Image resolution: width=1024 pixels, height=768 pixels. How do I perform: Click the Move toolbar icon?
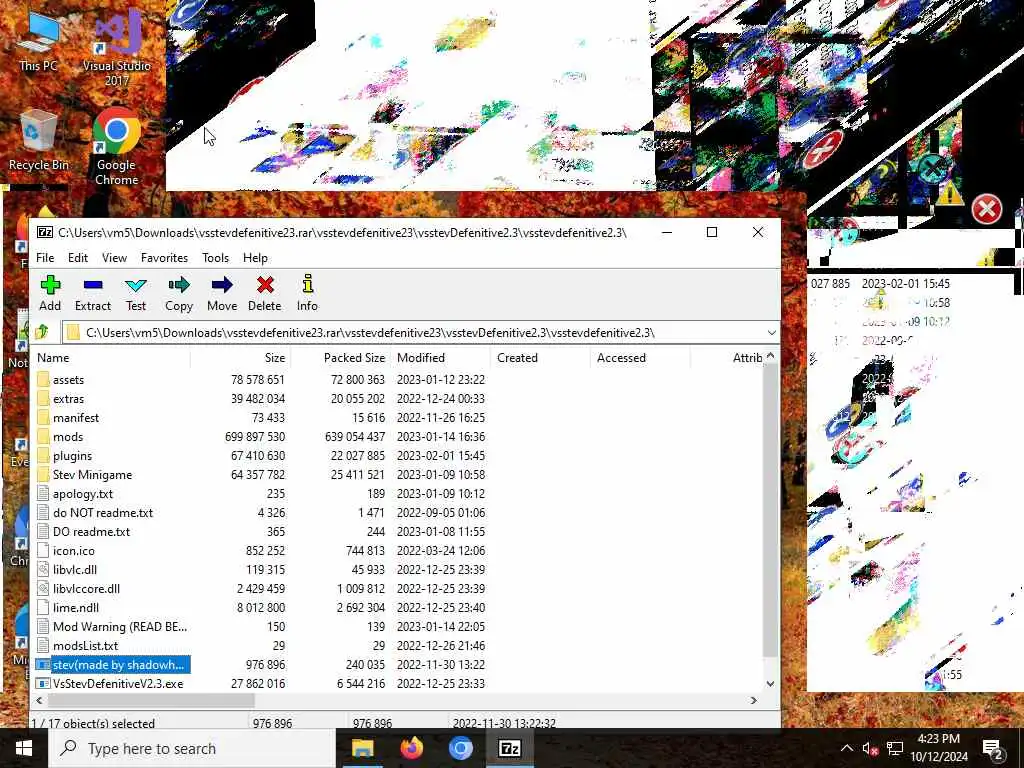tap(222, 293)
